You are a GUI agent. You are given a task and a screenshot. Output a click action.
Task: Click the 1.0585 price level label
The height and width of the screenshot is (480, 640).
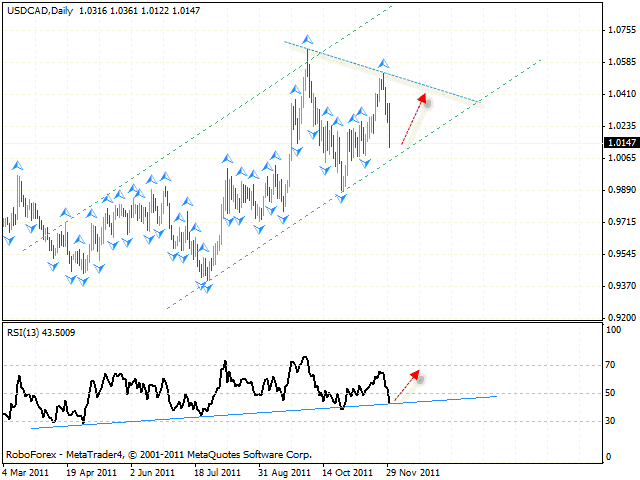pyautogui.click(x=620, y=62)
